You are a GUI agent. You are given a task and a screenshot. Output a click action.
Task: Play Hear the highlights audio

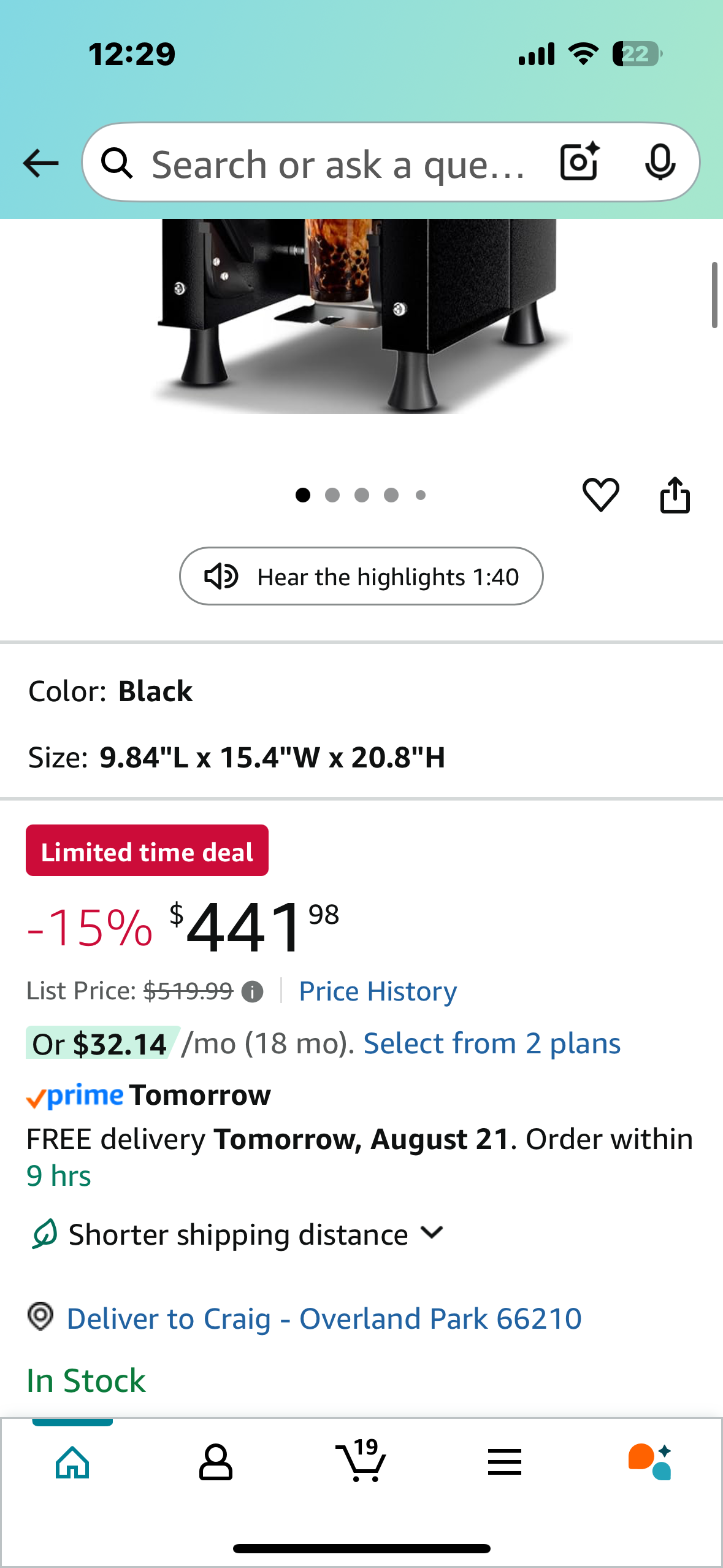coord(361,577)
